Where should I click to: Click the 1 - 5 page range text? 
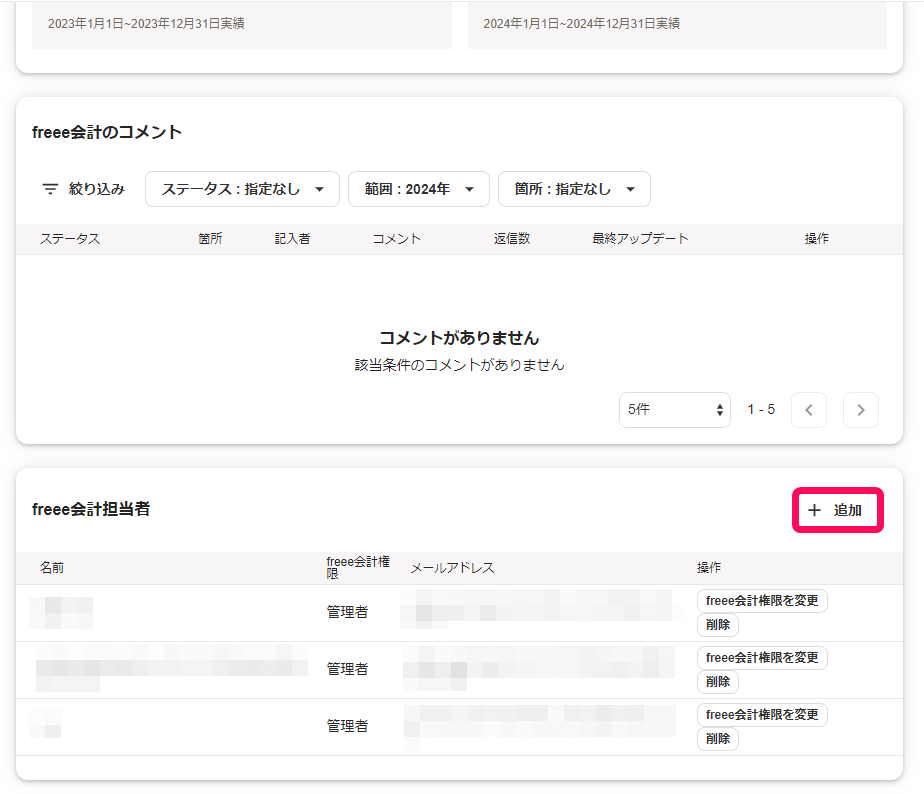coord(761,410)
